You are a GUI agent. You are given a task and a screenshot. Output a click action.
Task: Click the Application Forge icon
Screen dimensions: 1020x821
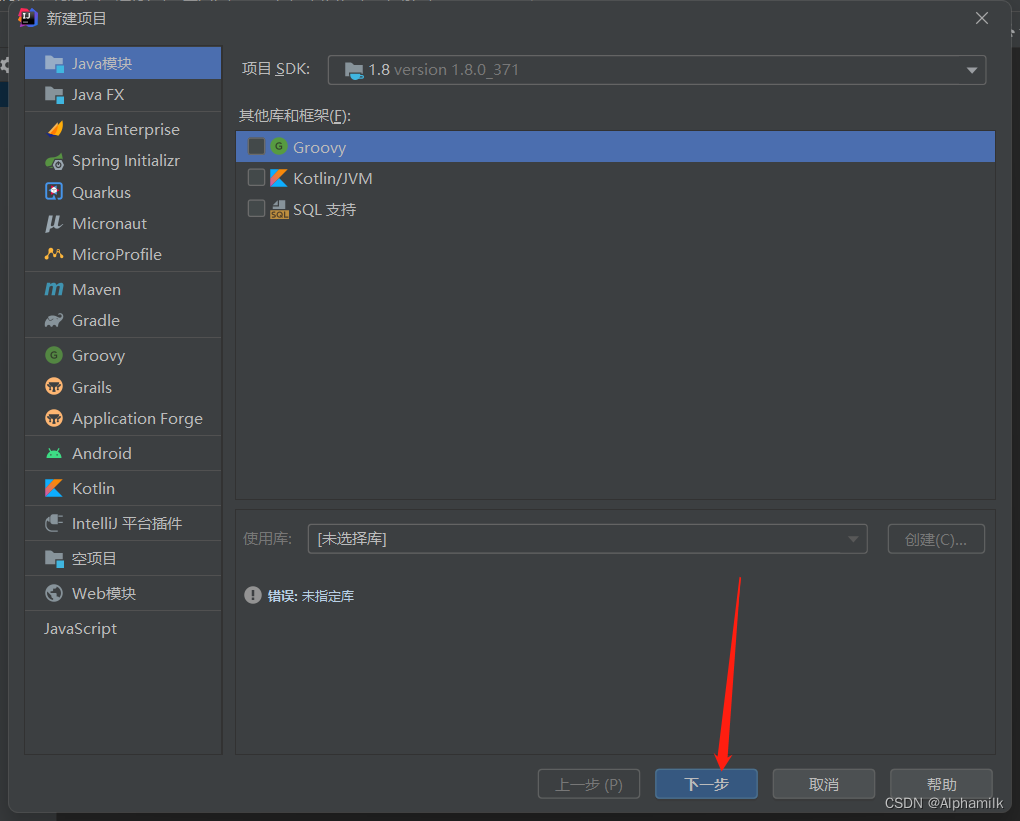[x=54, y=418]
